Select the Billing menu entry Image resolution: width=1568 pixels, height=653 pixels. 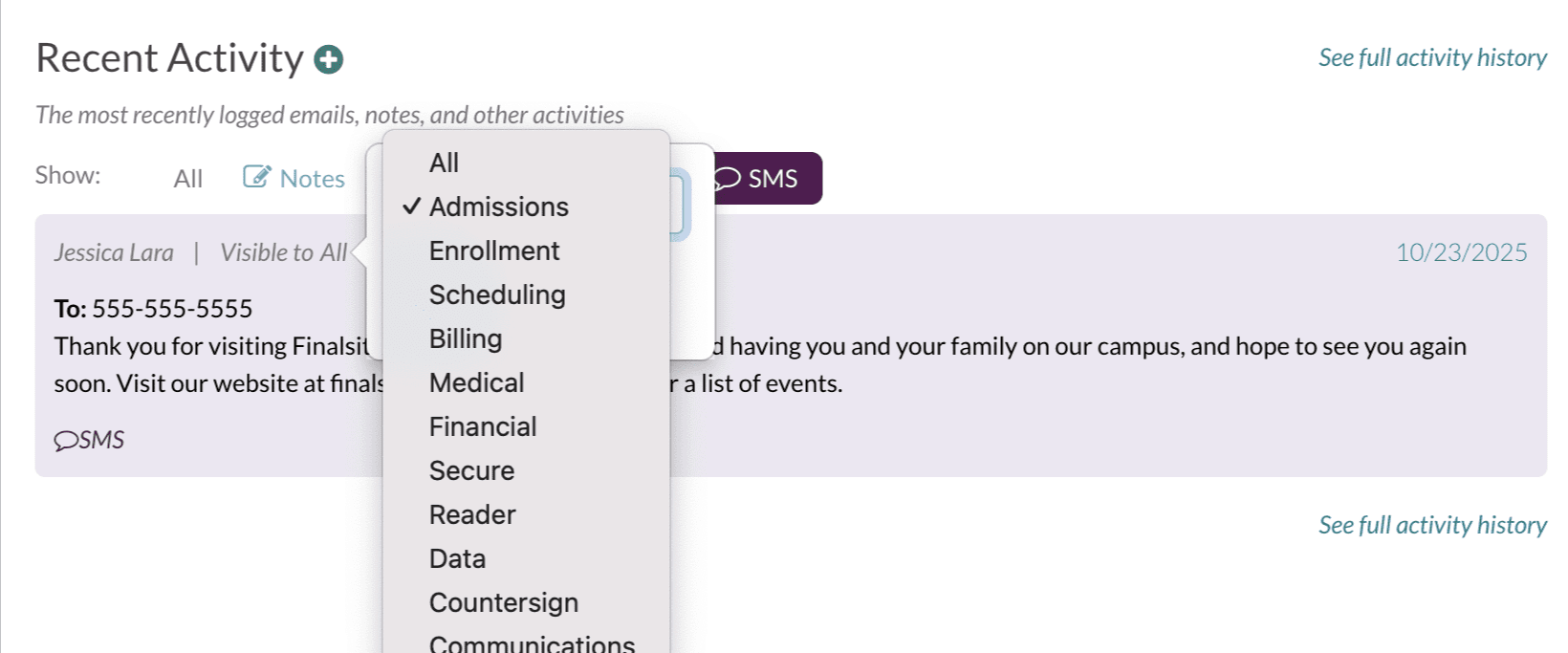[x=465, y=338]
